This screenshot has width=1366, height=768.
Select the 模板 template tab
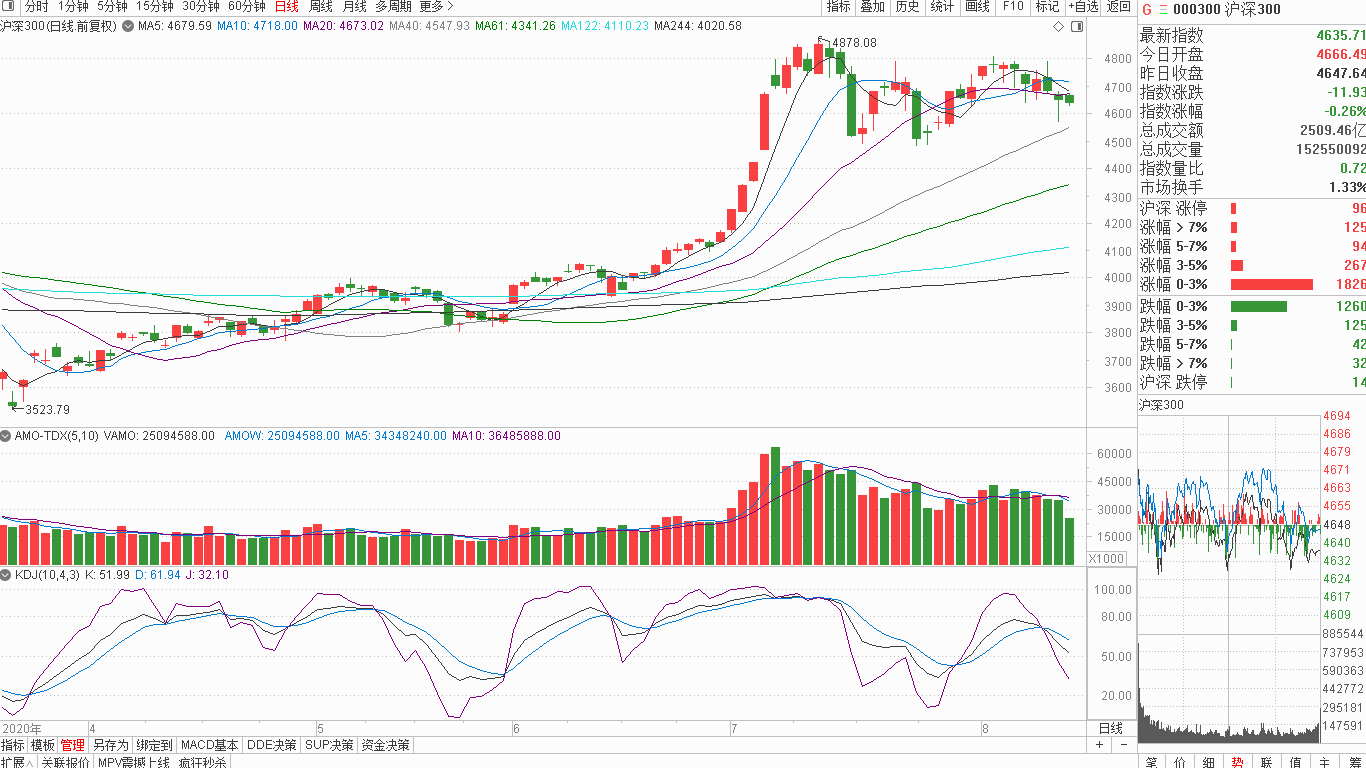[x=42, y=745]
